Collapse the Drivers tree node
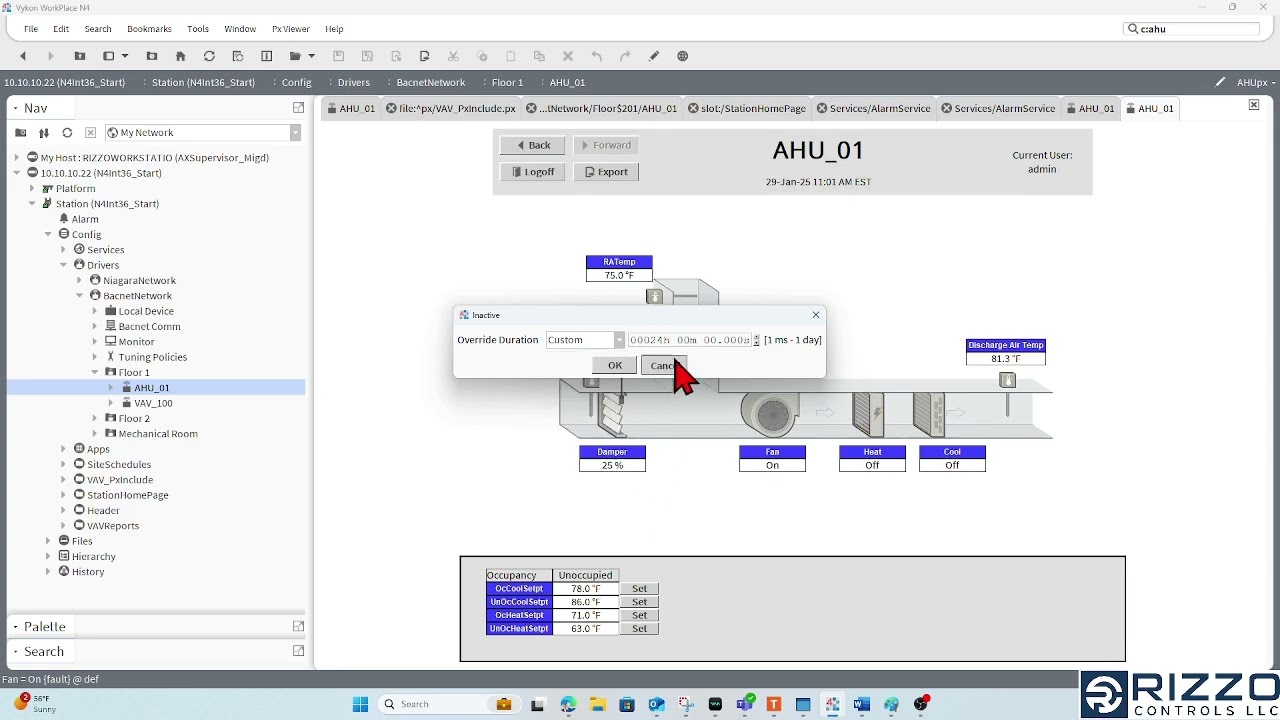Image resolution: width=1280 pixels, height=720 pixels. pos(63,265)
